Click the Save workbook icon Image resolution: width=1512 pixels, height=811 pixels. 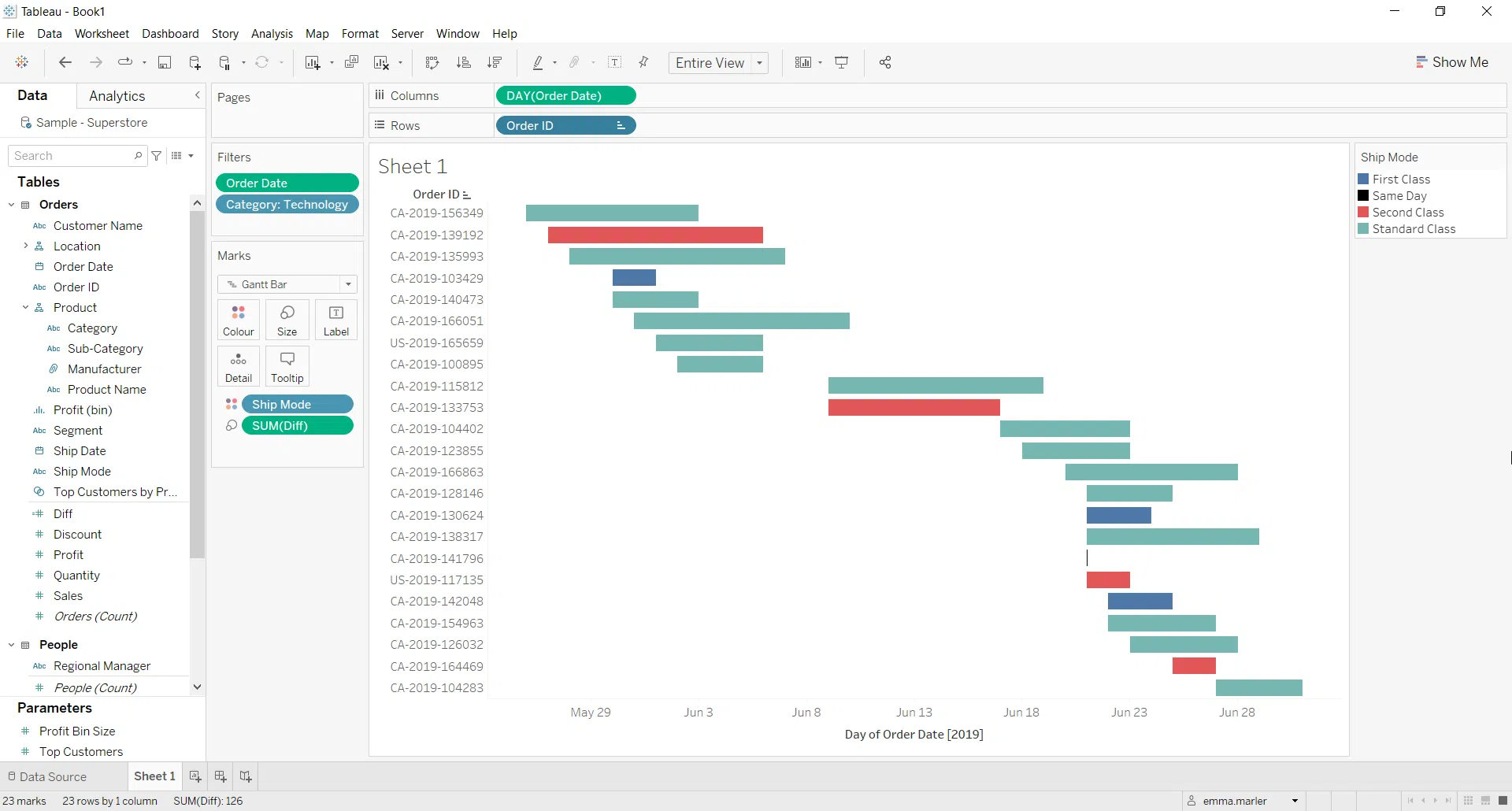click(x=165, y=62)
